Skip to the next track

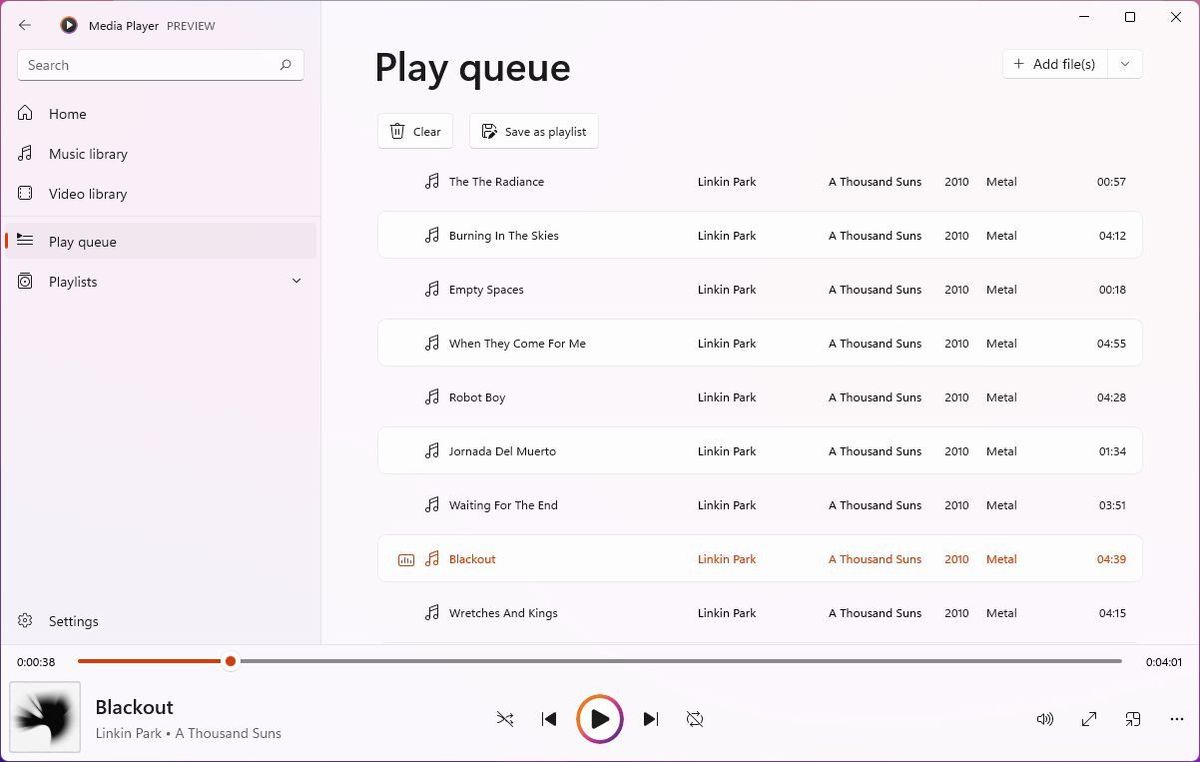point(651,719)
